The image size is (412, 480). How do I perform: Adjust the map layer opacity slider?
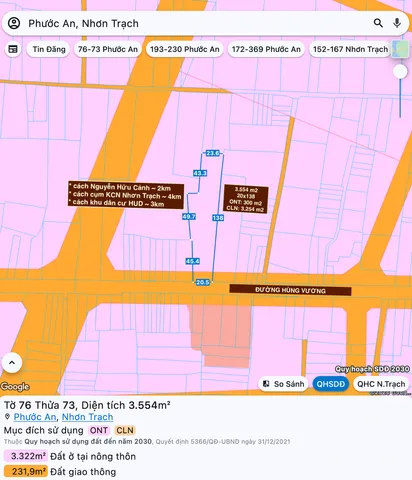coord(400,72)
